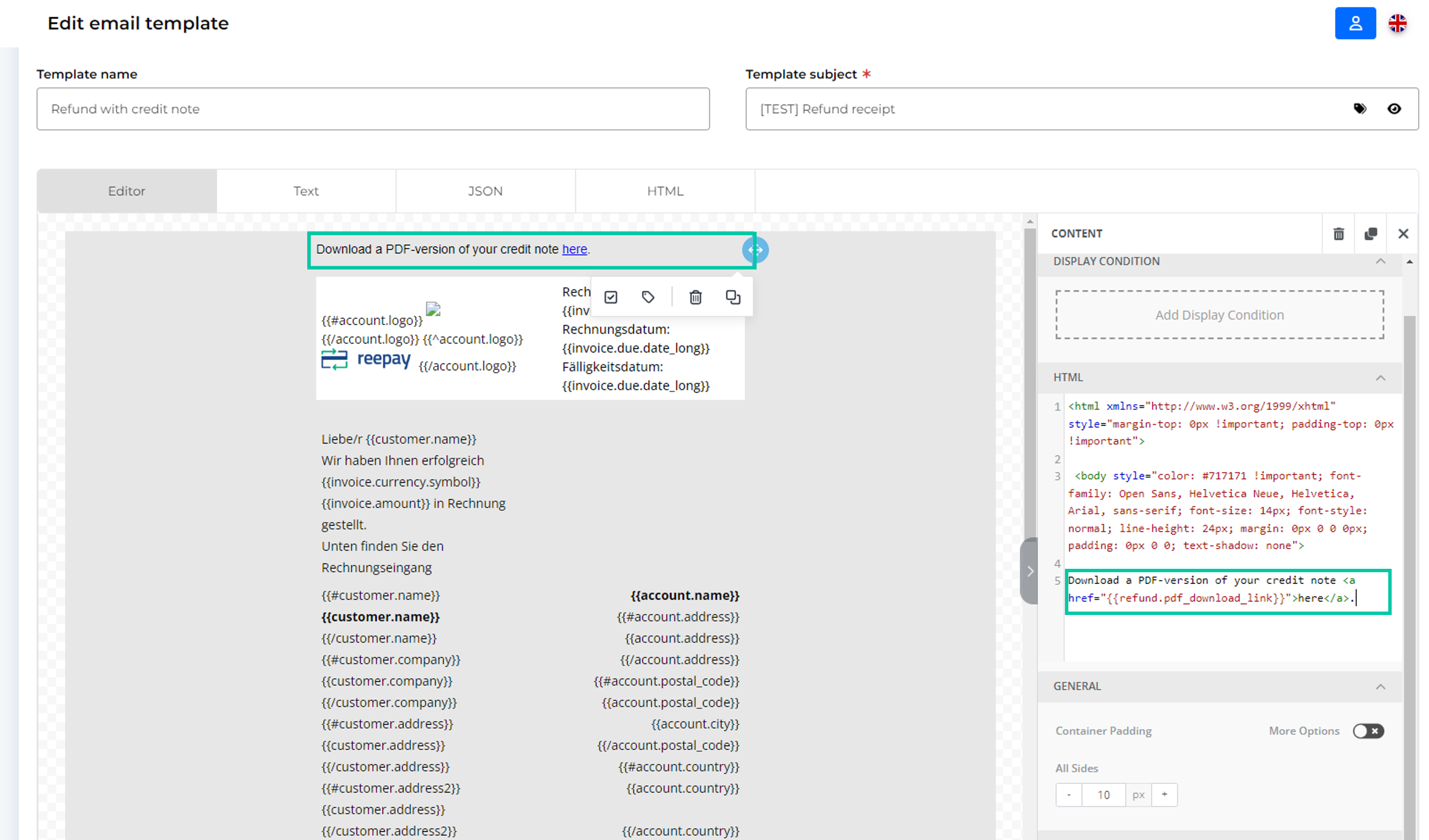Duplicate content via panel copy icon
Viewport: 1429px width, 840px height.
click(x=1371, y=234)
